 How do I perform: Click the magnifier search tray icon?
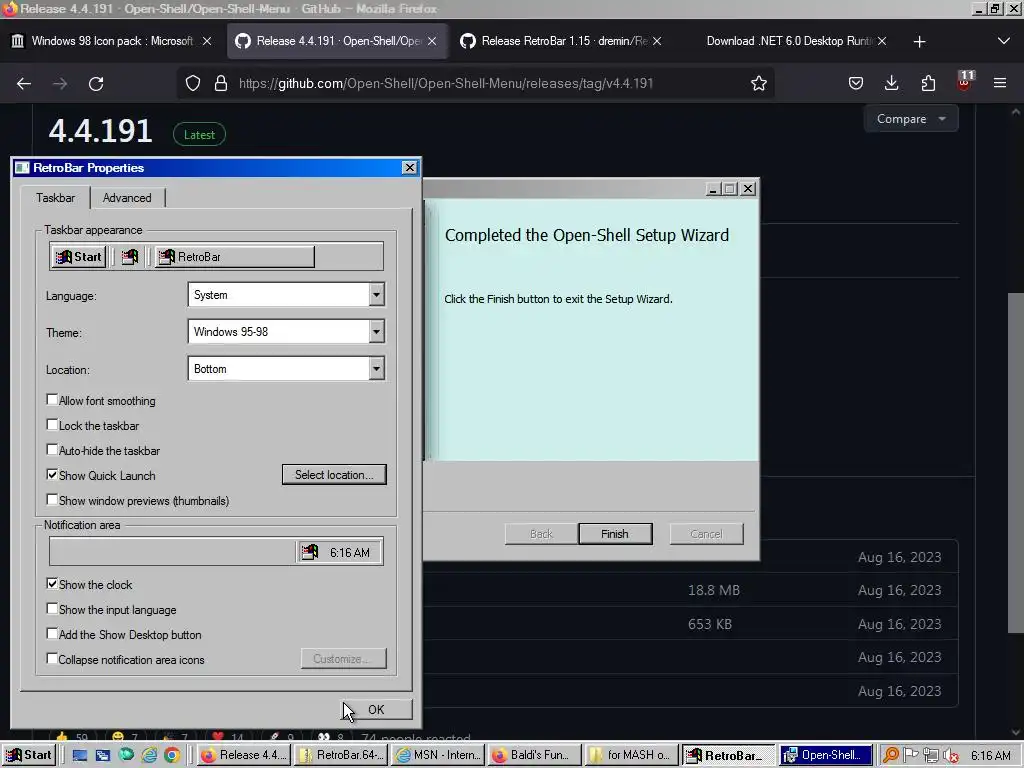890,756
